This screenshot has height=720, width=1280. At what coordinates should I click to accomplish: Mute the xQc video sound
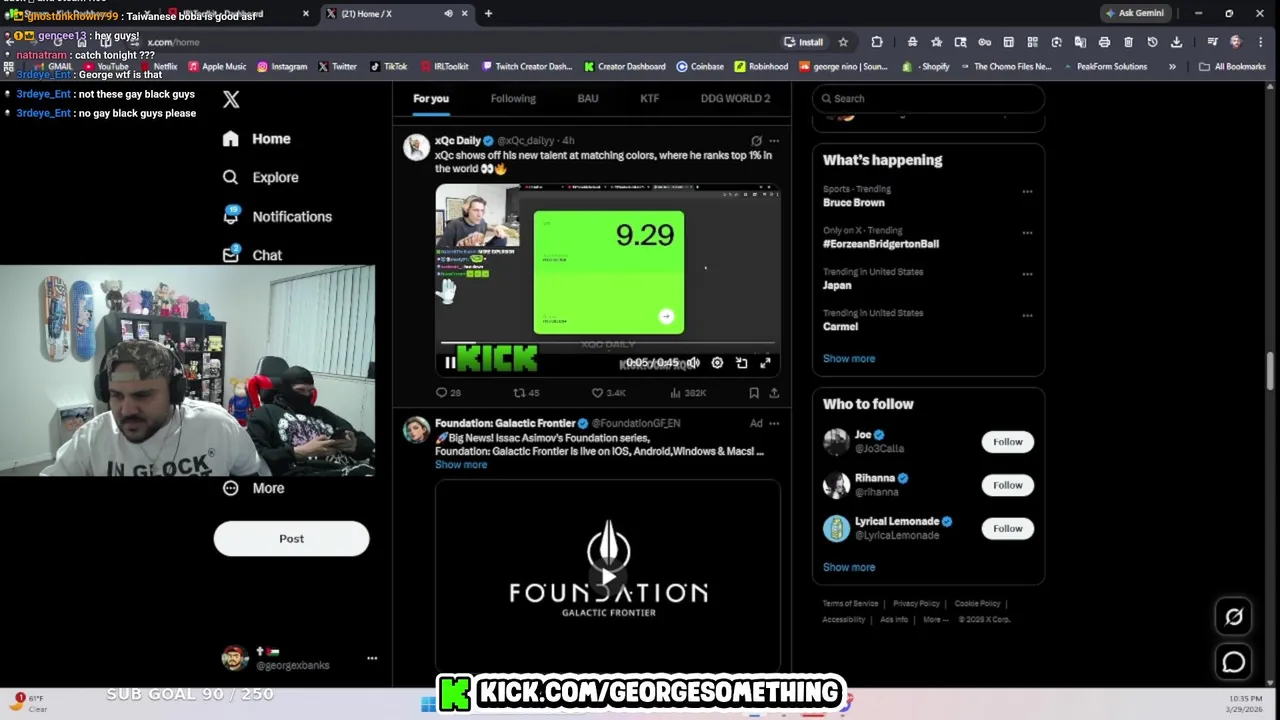click(692, 363)
